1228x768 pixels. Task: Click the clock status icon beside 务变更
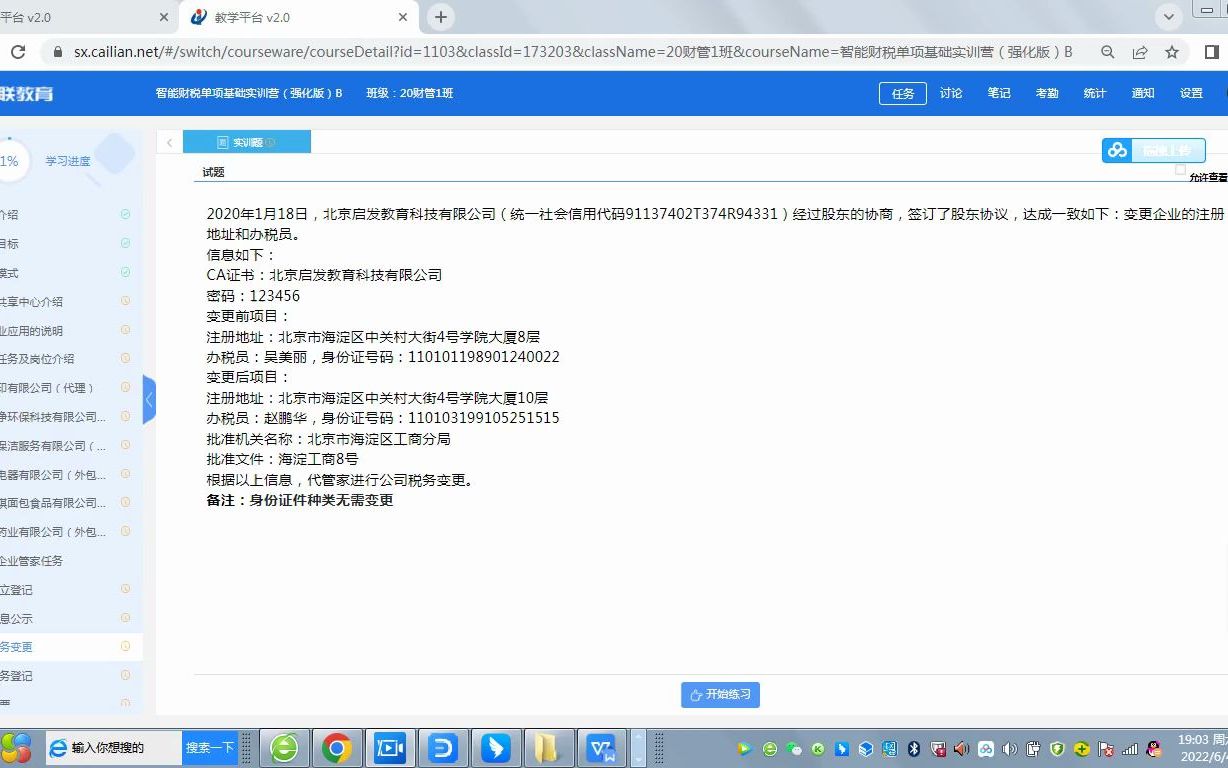pyautogui.click(x=126, y=646)
